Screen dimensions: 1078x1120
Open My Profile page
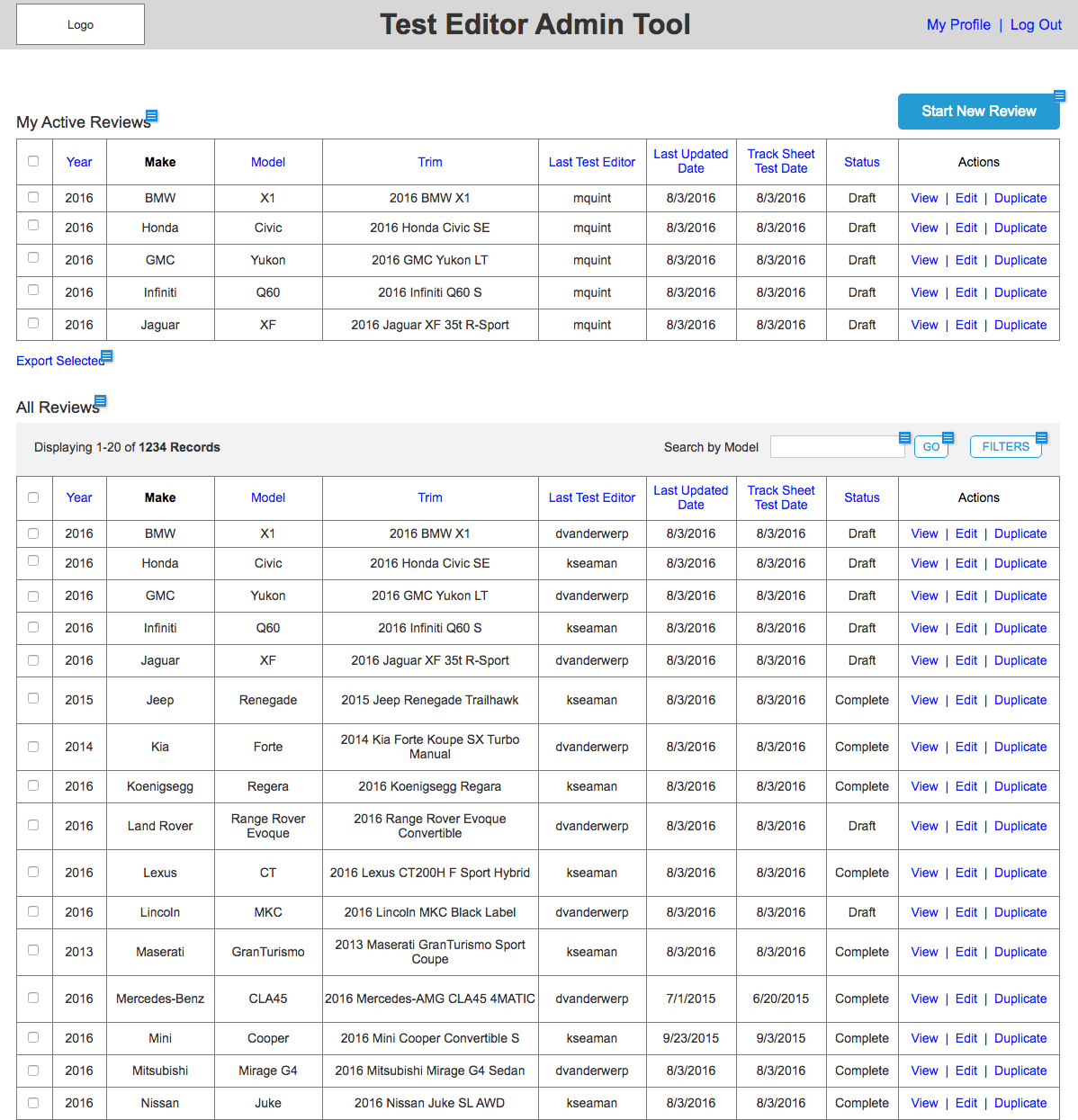[958, 24]
